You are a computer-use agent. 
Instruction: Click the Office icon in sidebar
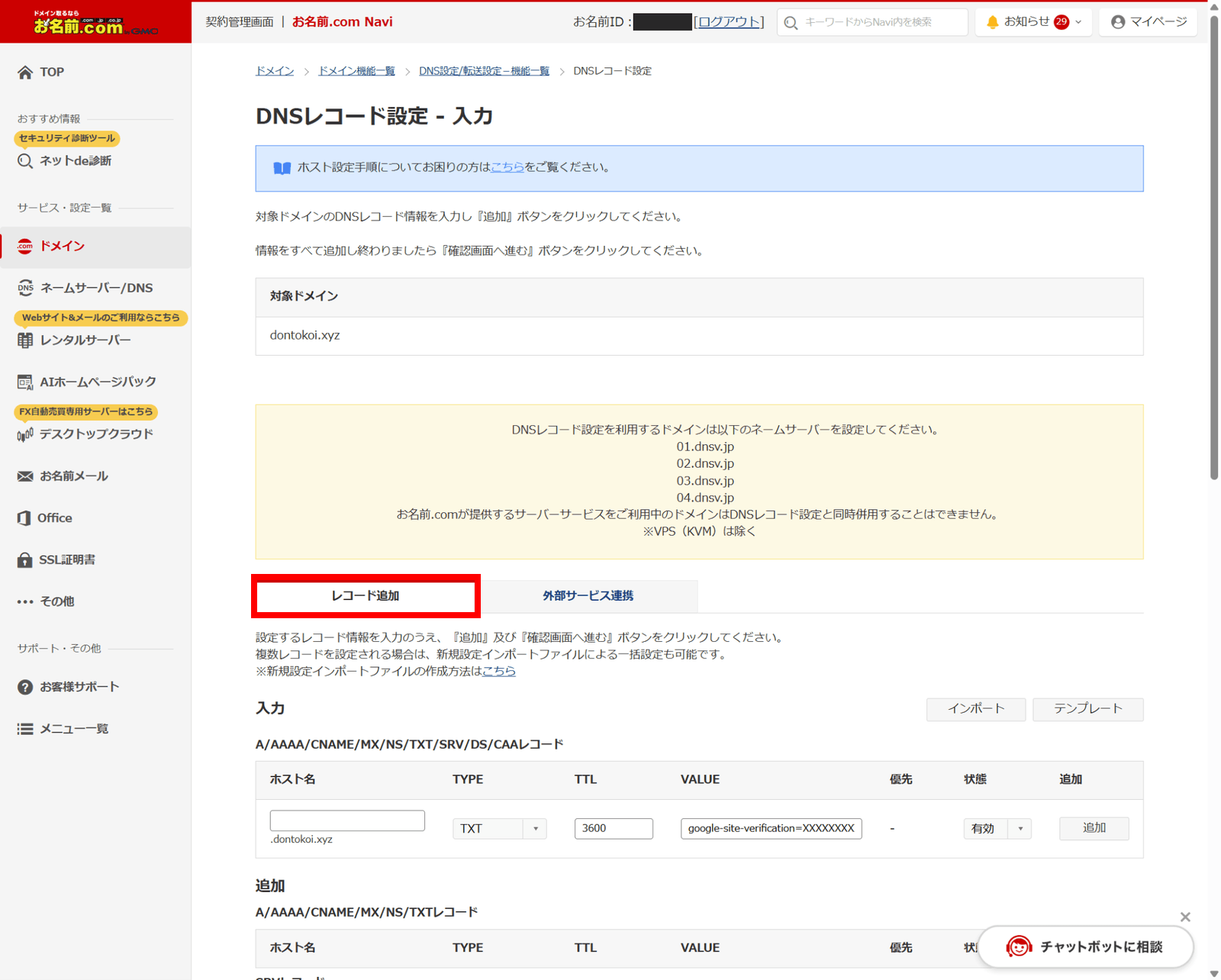(x=24, y=518)
